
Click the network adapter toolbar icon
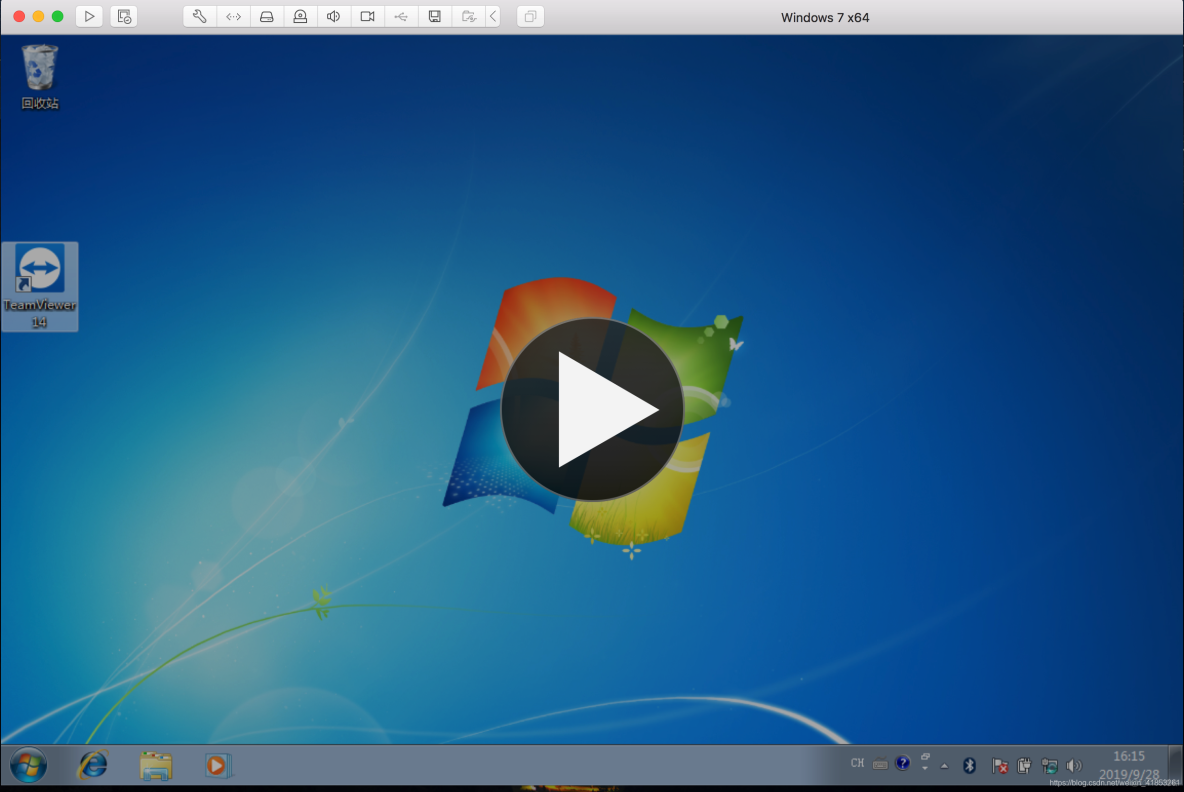point(233,17)
